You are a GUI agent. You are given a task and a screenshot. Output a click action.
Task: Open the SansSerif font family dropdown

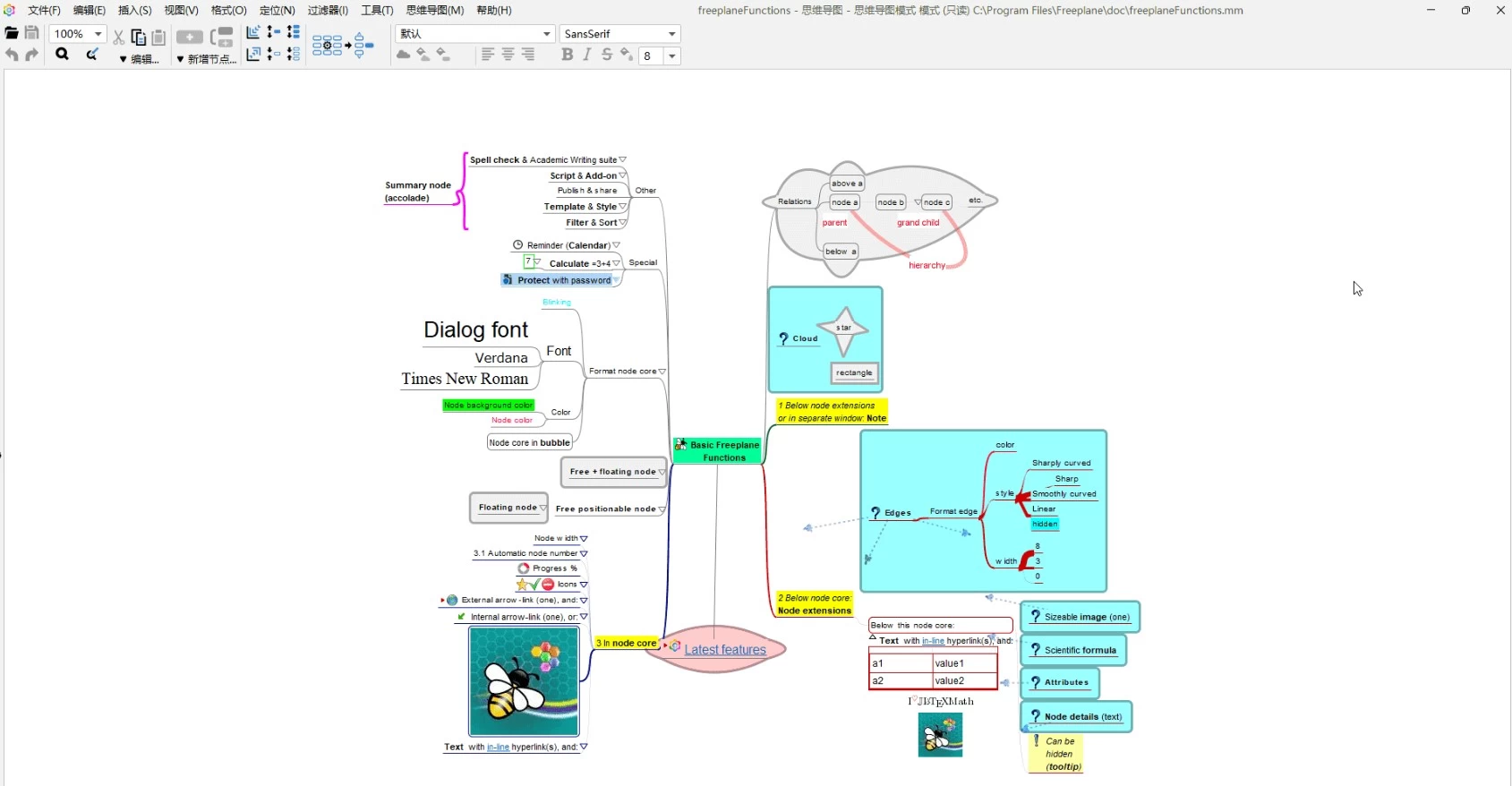pos(671,34)
